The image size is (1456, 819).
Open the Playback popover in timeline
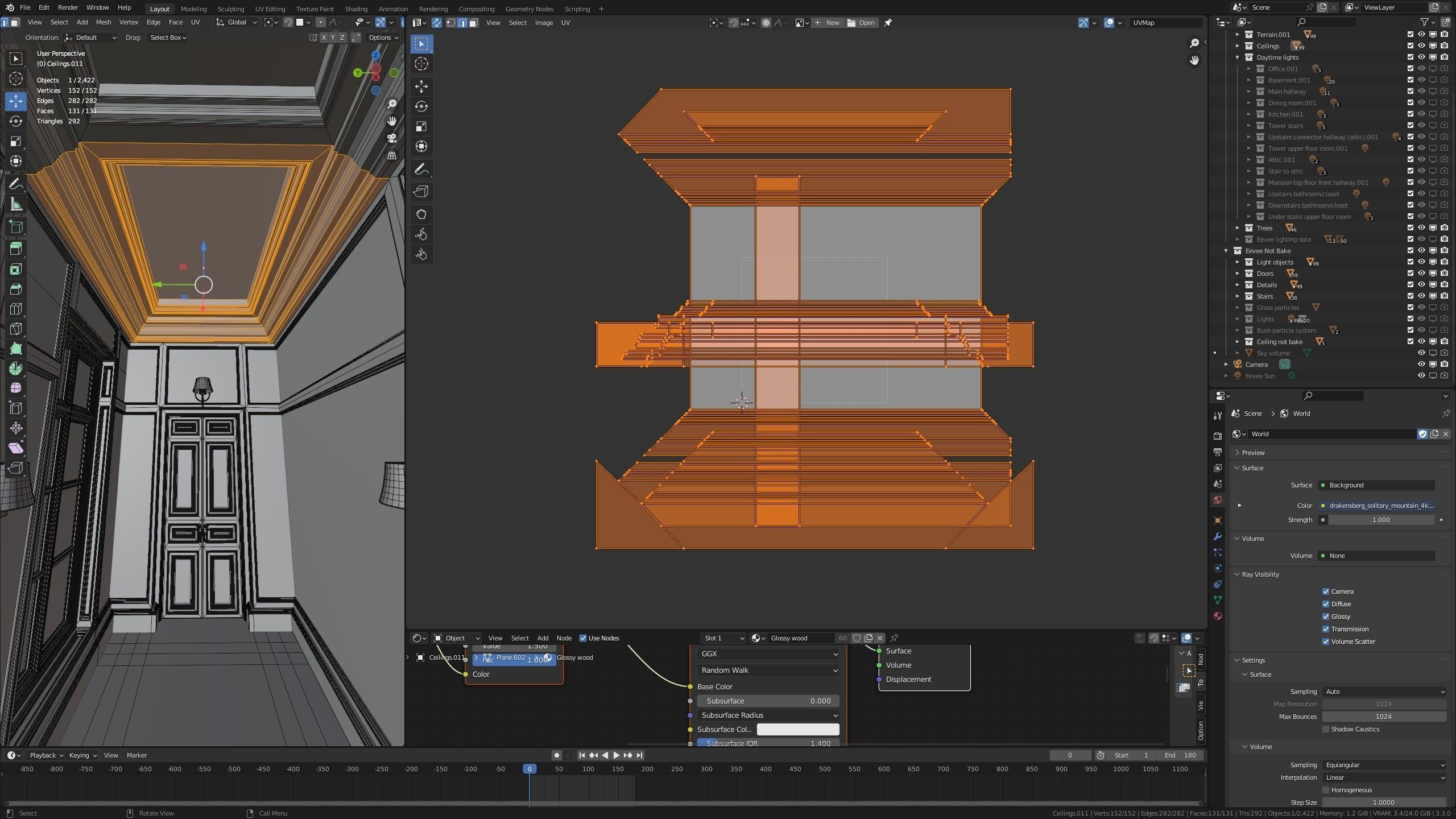(46, 755)
